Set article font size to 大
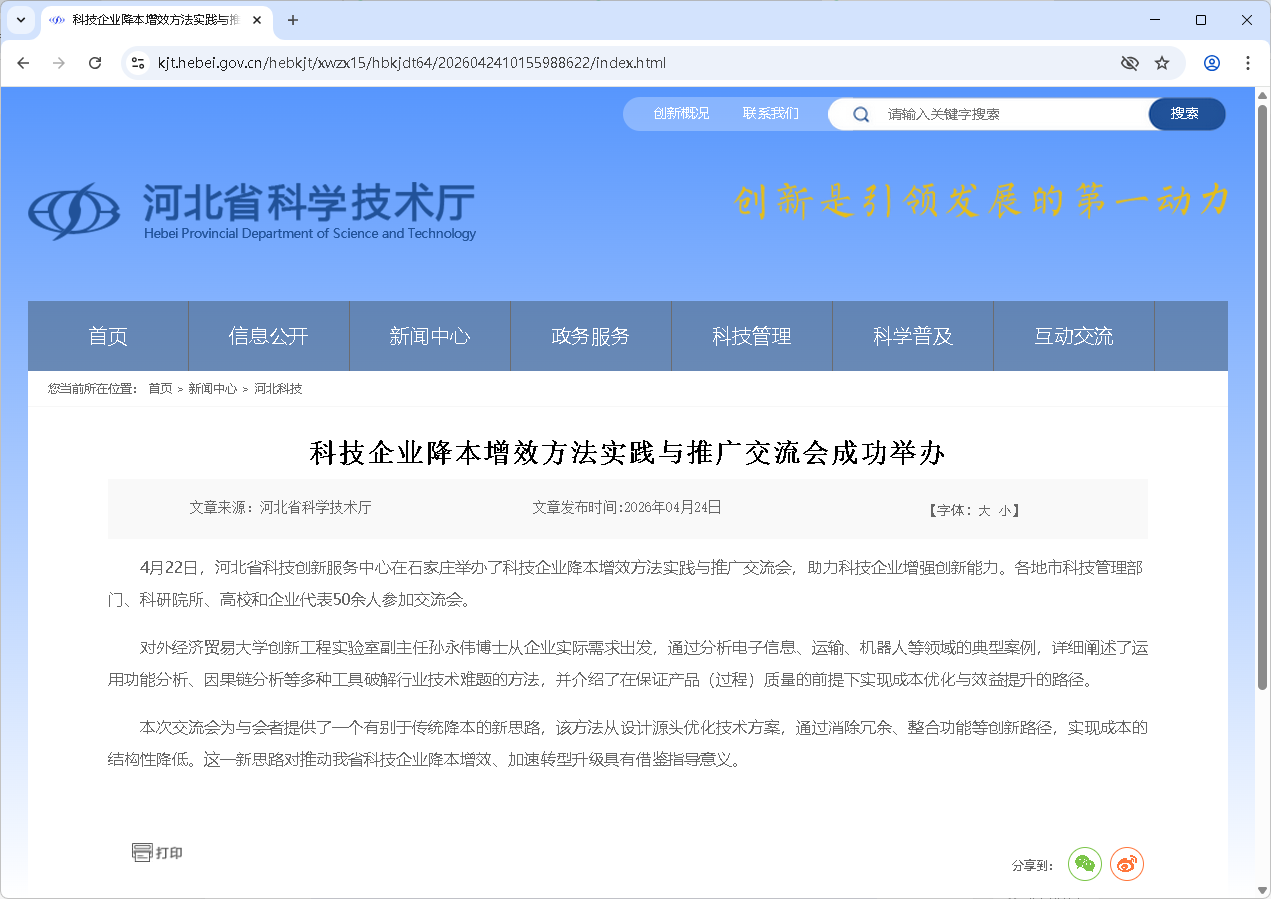 click(983, 510)
